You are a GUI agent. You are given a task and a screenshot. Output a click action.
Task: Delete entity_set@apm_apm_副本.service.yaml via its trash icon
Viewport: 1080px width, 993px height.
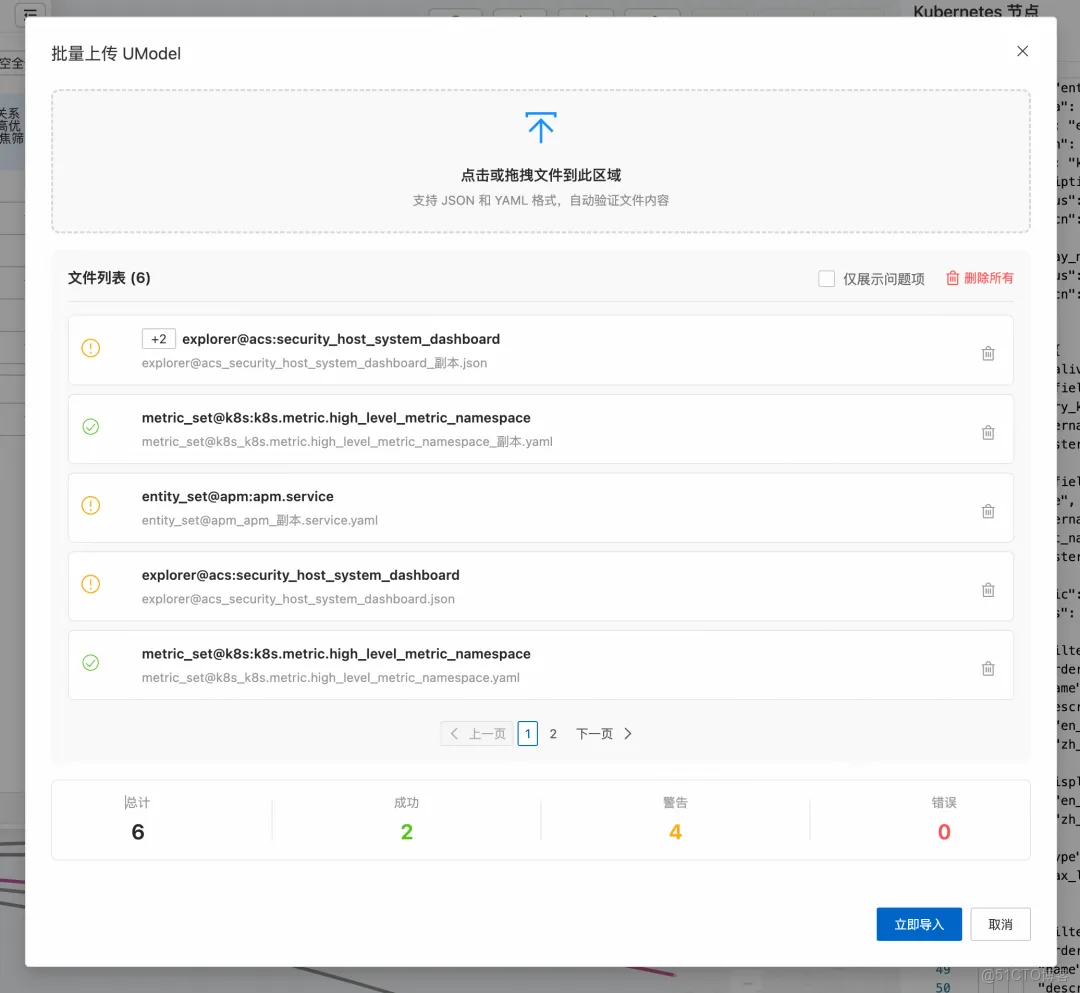(x=988, y=511)
